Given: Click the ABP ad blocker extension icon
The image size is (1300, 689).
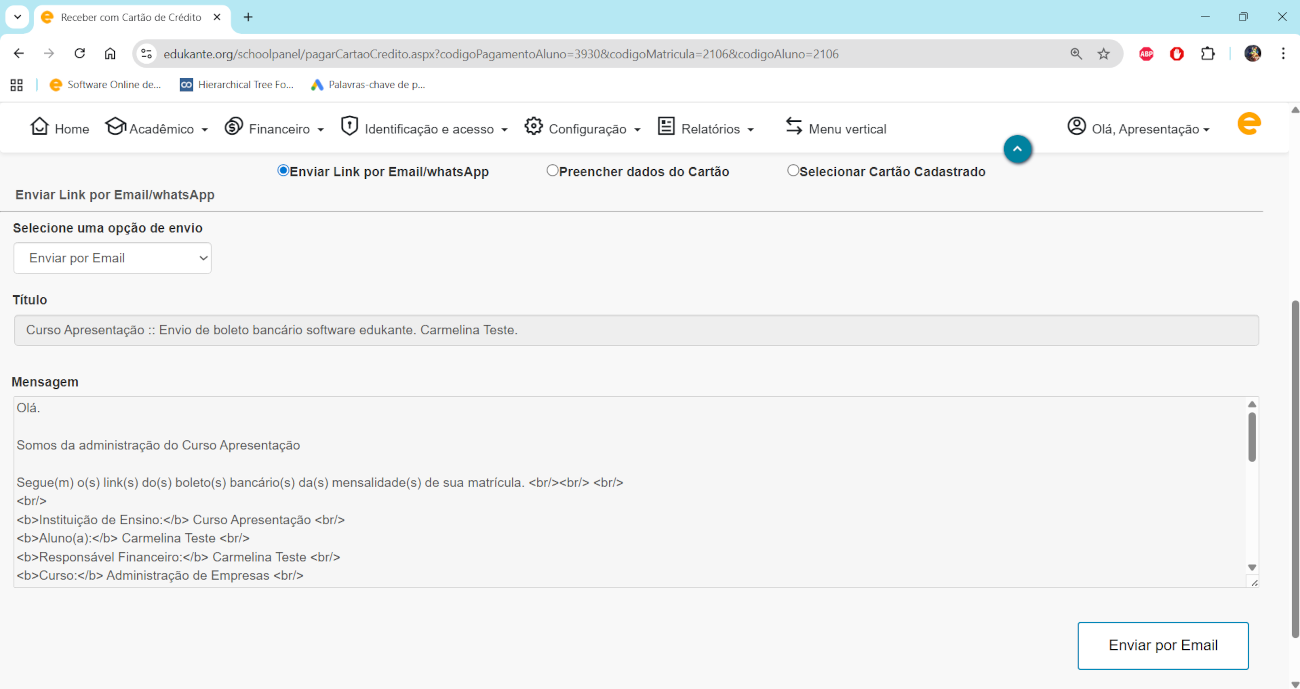Looking at the screenshot, I should point(1146,54).
